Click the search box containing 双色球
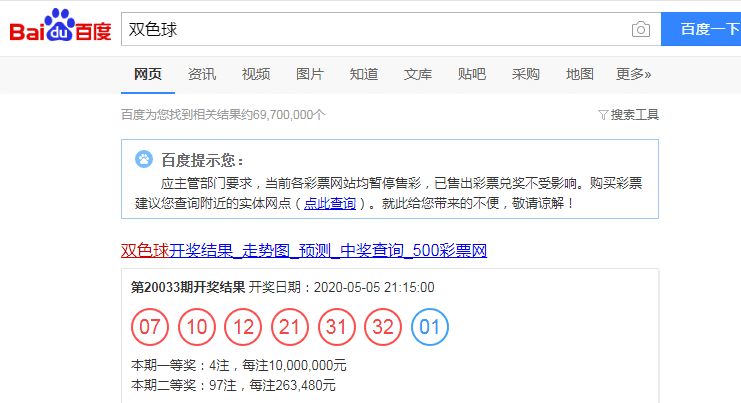The height and width of the screenshot is (403, 741). pyautogui.click(x=391, y=29)
